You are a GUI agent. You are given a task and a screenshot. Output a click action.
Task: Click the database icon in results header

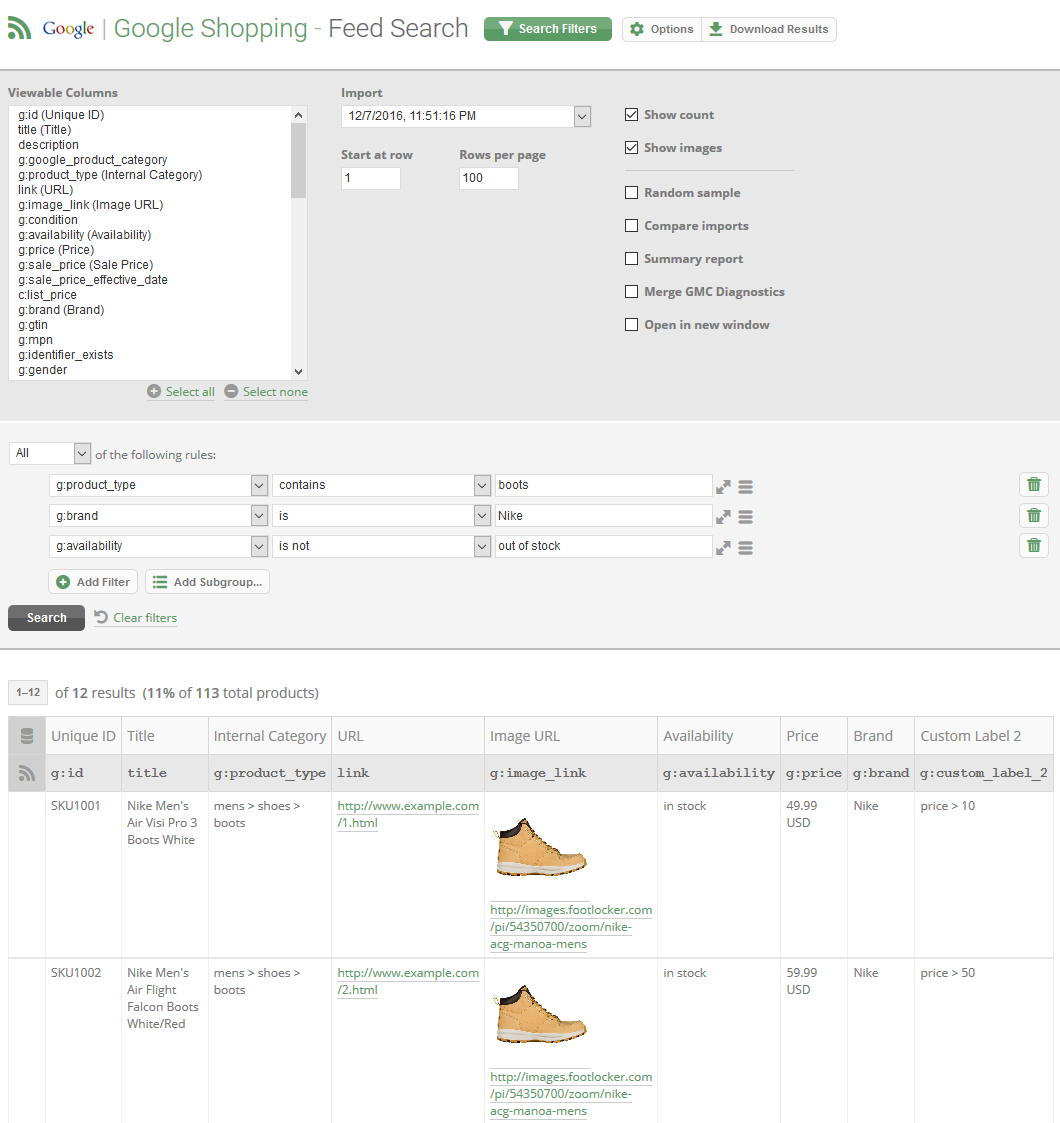(27, 736)
